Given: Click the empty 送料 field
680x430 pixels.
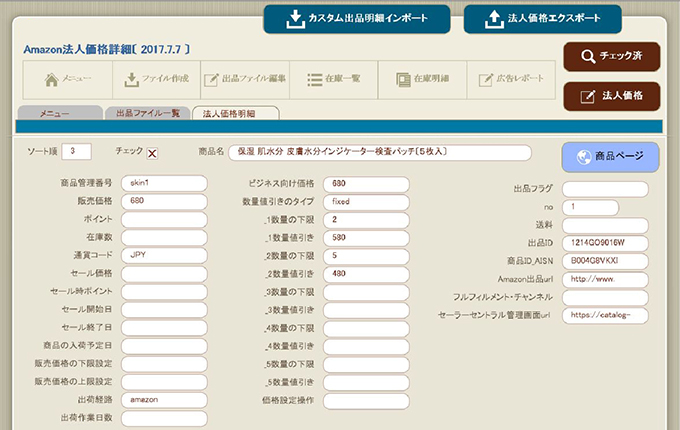Looking at the screenshot, I should point(605,225).
